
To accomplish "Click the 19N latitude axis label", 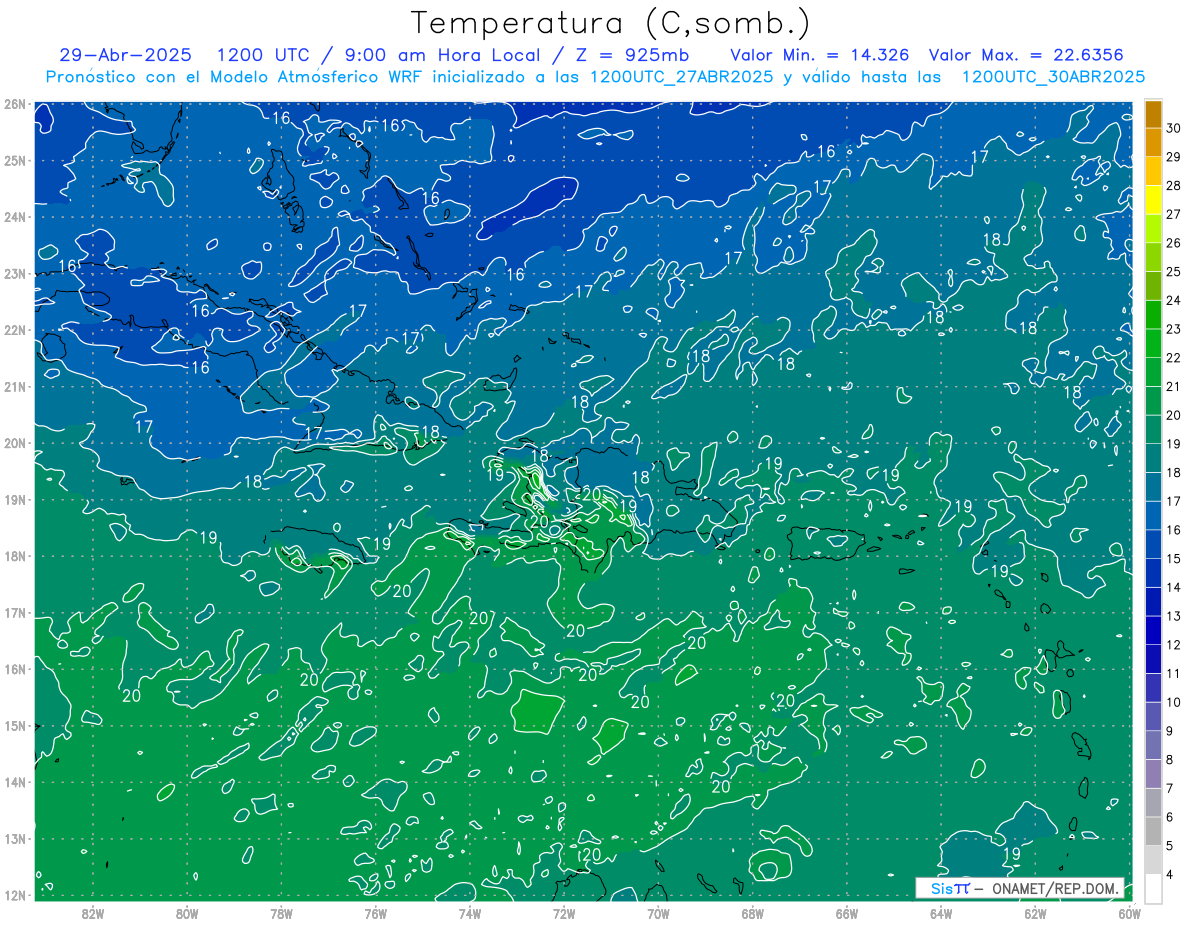I will [x=15, y=499].
